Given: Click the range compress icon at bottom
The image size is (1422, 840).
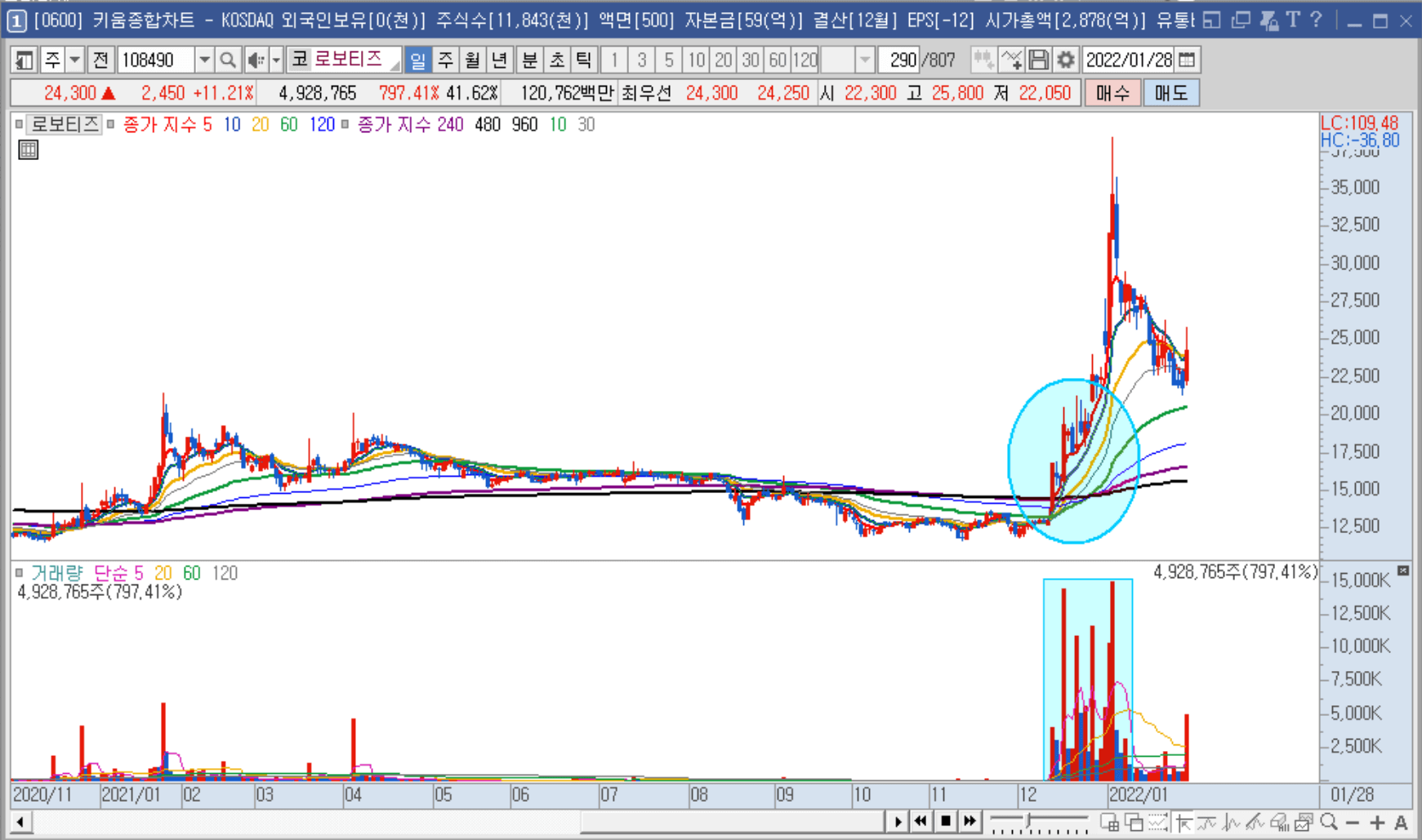Looking at the screenshot, I should point(1158,821).
